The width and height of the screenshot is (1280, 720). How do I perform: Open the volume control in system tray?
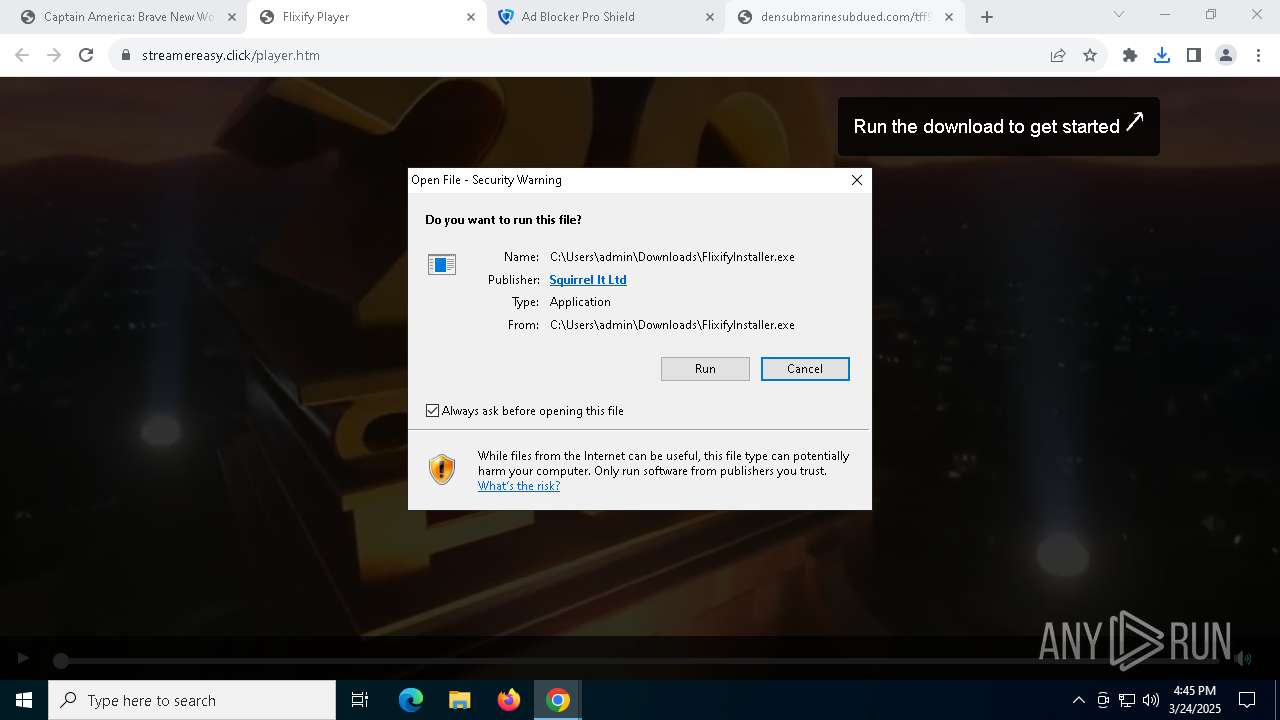pos(1151,700)
